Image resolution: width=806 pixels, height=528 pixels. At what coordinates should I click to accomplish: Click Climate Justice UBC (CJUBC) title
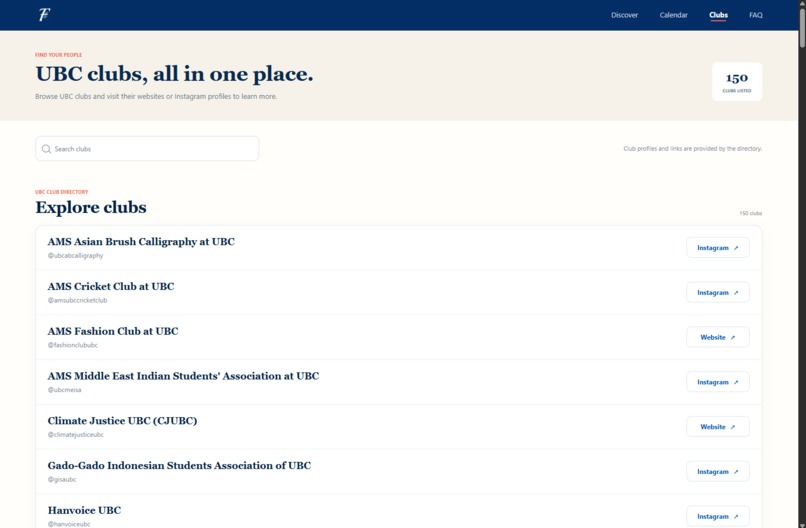click(x=122, y=421)
